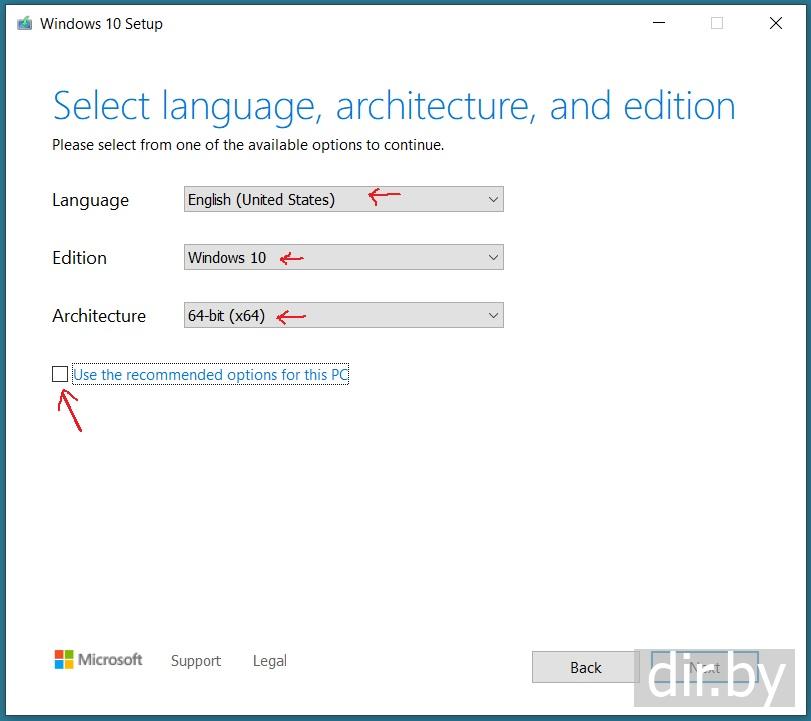Tick the recommended options checkbox
Image resolution: width=811 pixels, height=721 pixels.
60,374
